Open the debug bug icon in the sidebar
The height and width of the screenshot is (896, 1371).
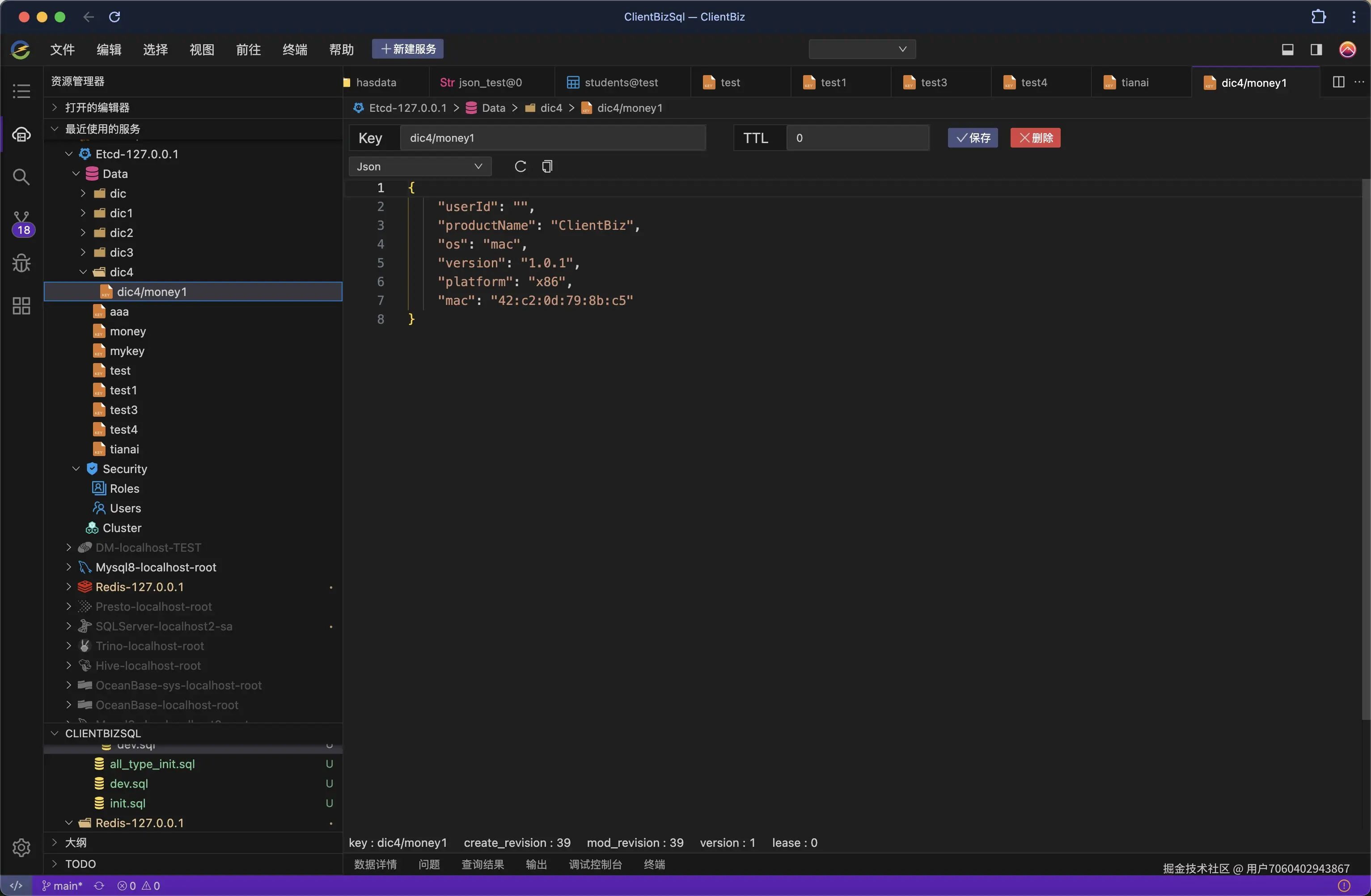[21, 263]
